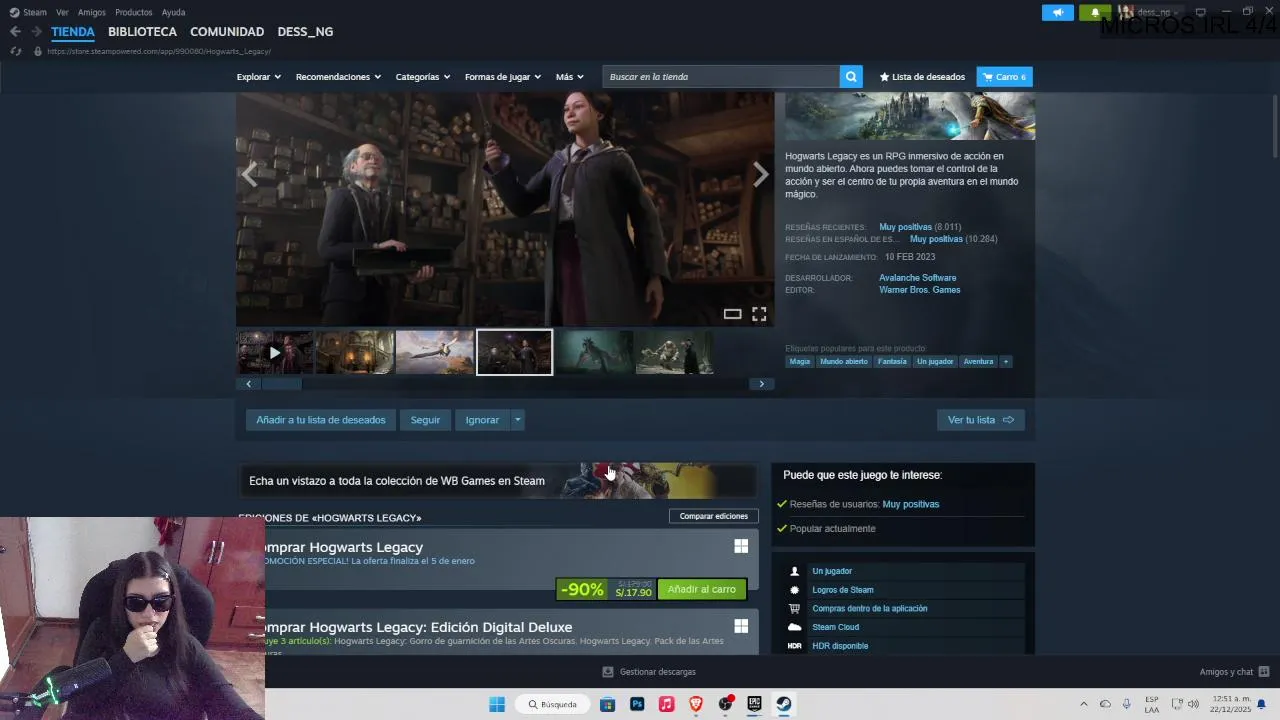Open Gestionar descargas at the bottom
This screenshot has width=1280, height=720.
[x=649, y=672]
